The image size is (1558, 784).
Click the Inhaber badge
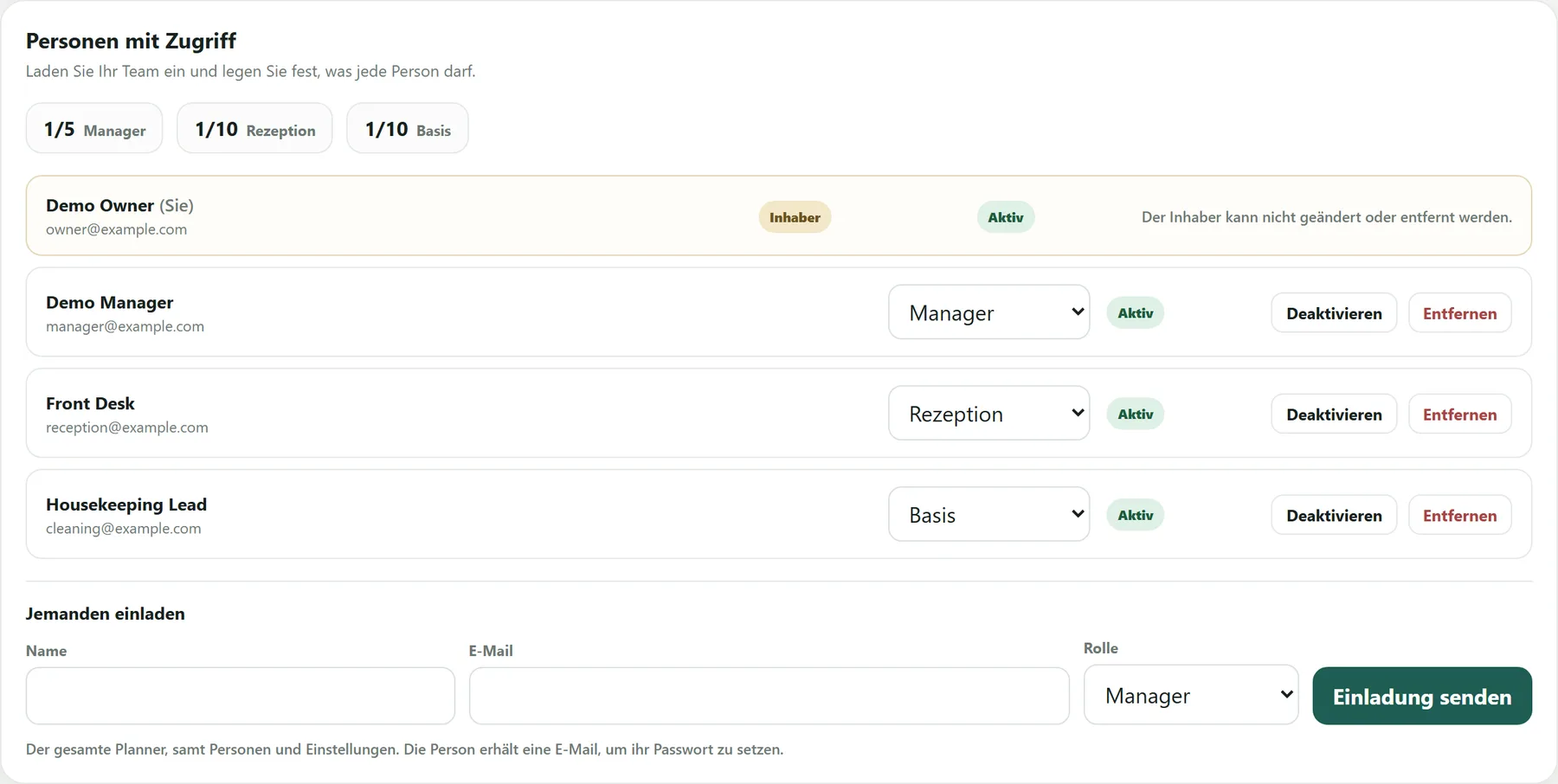(x=795, y=217)
